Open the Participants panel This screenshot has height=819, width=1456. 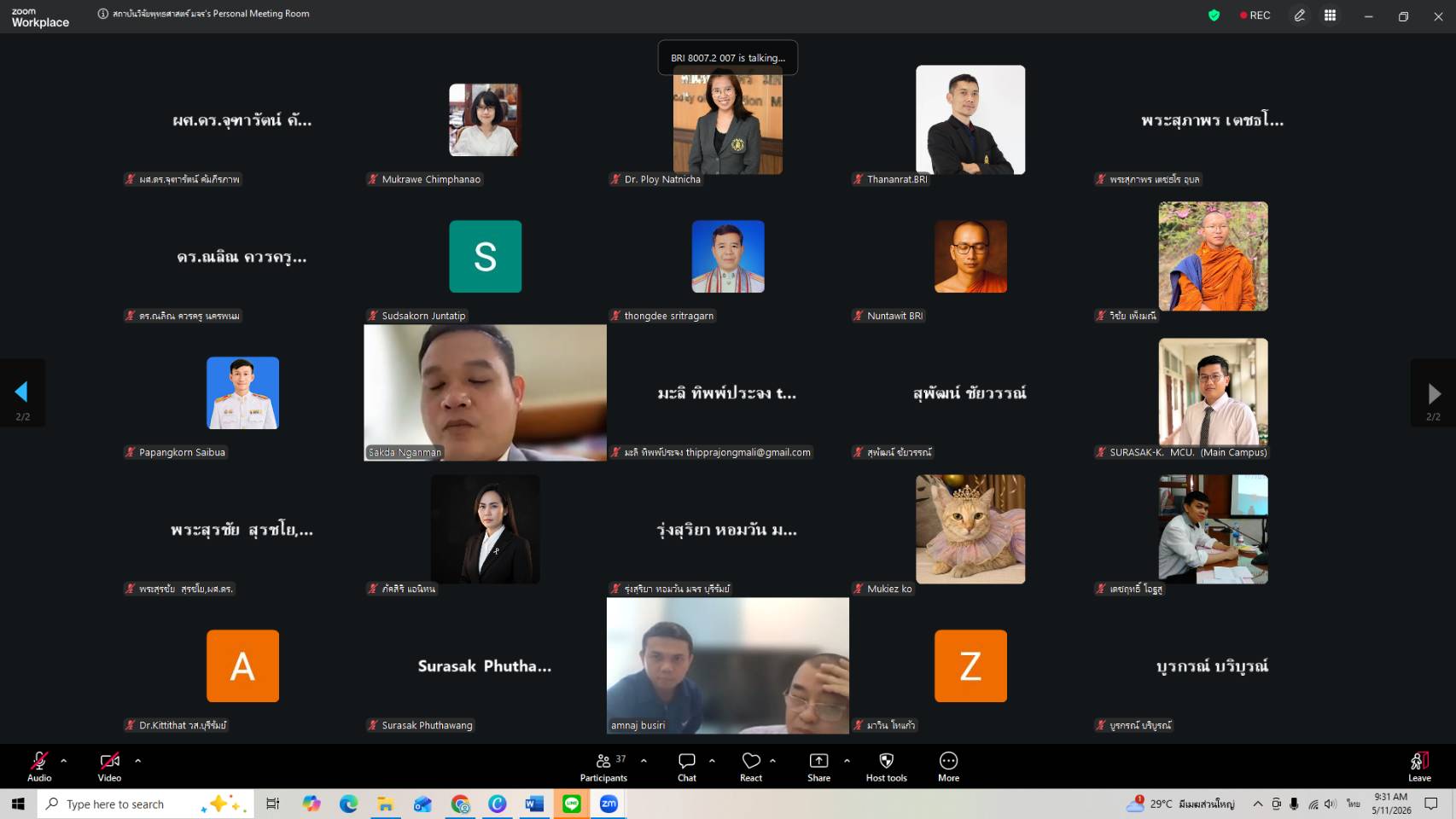pyautogui.click(x=603, y=766)
